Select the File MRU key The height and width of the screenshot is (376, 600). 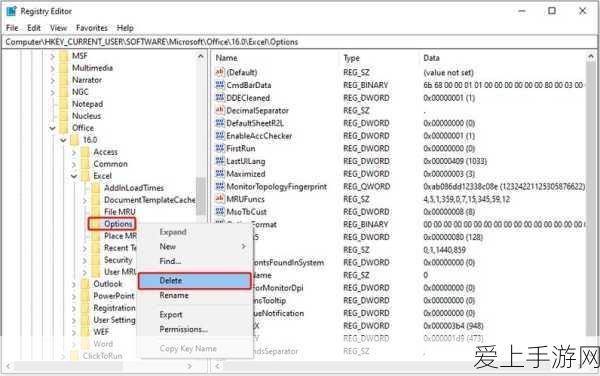click(120, 212)
